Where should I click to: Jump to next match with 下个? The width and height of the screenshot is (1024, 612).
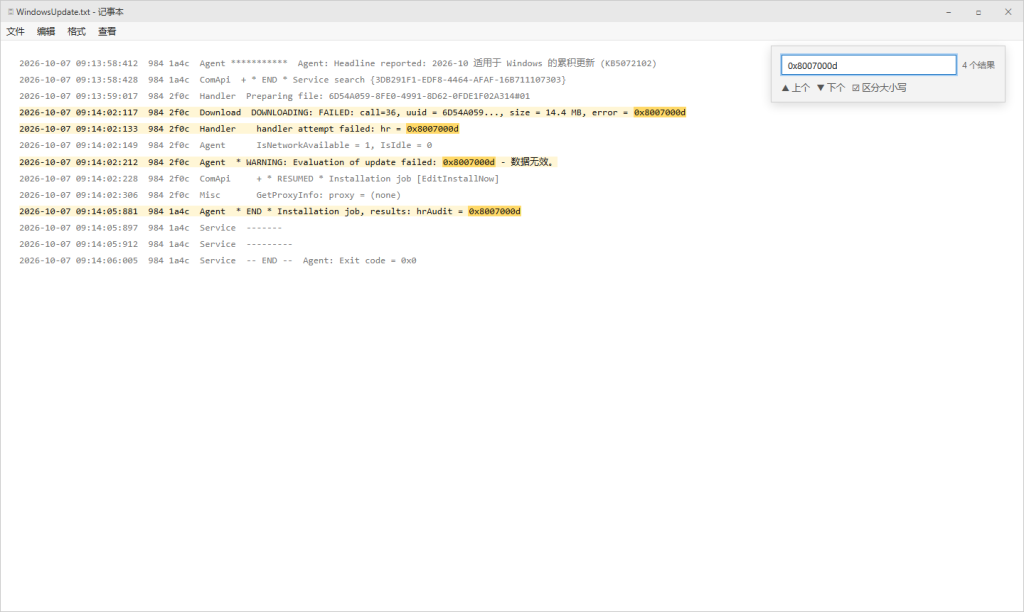831,88
